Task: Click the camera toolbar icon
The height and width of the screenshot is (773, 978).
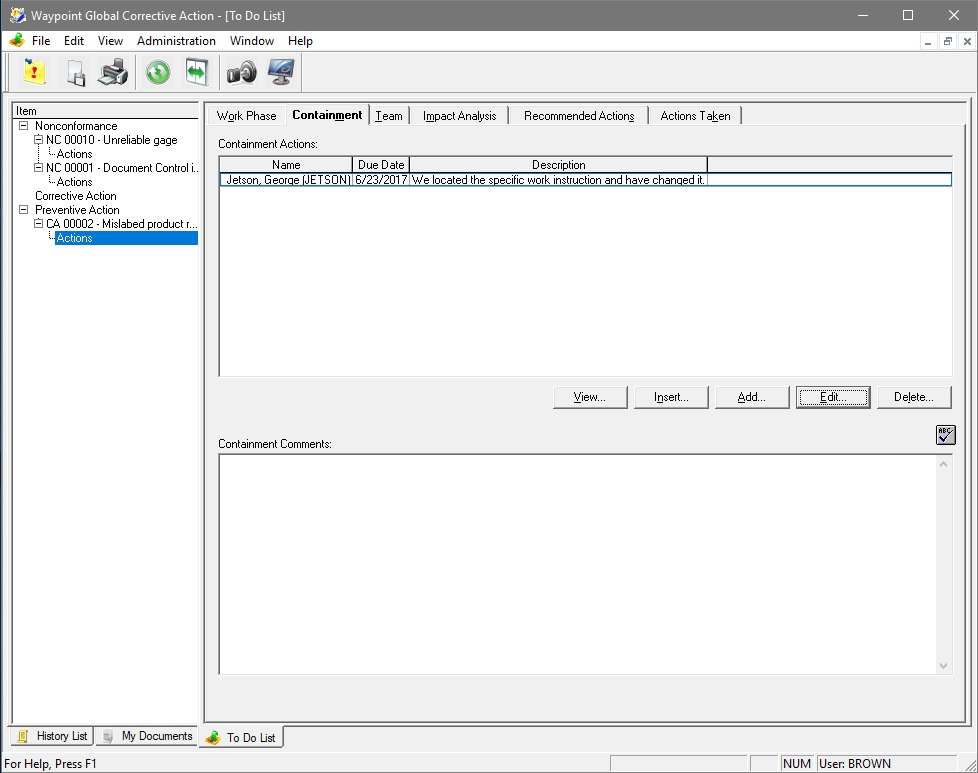Action: tap(241, 72)
